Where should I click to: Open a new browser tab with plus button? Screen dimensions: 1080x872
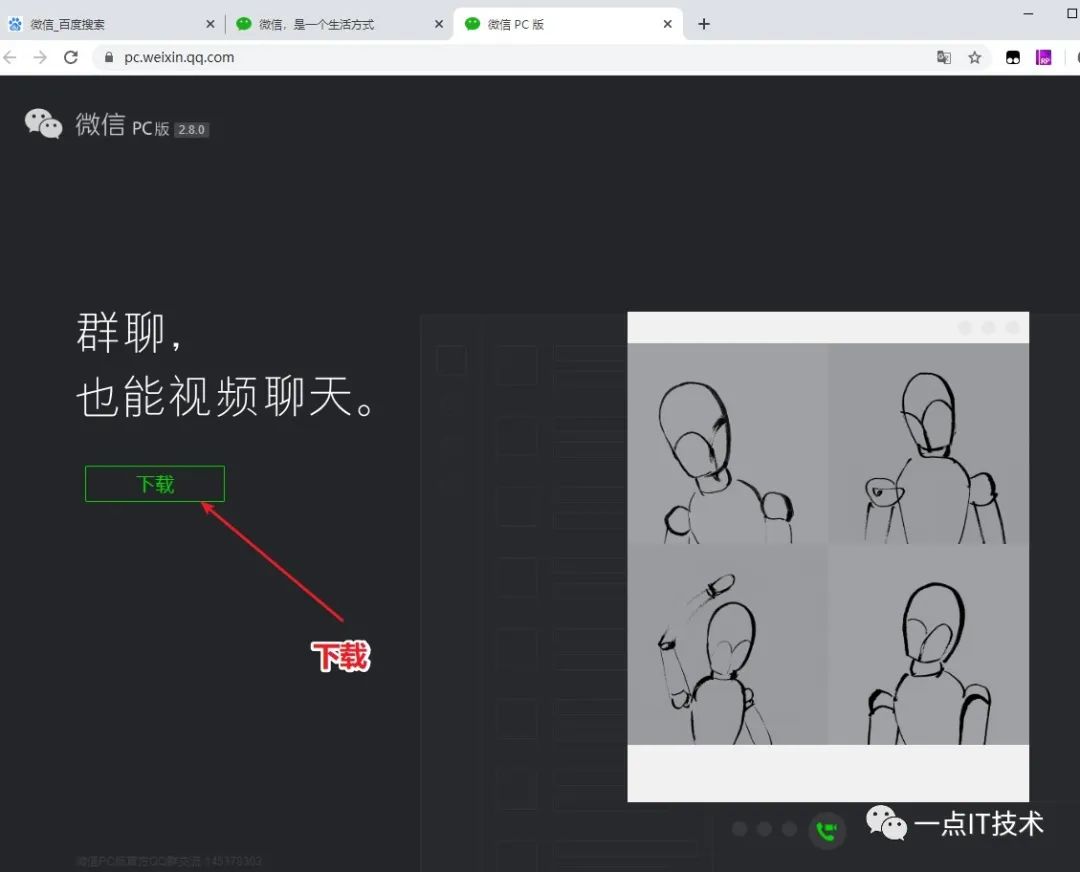[x=703, y=23]
